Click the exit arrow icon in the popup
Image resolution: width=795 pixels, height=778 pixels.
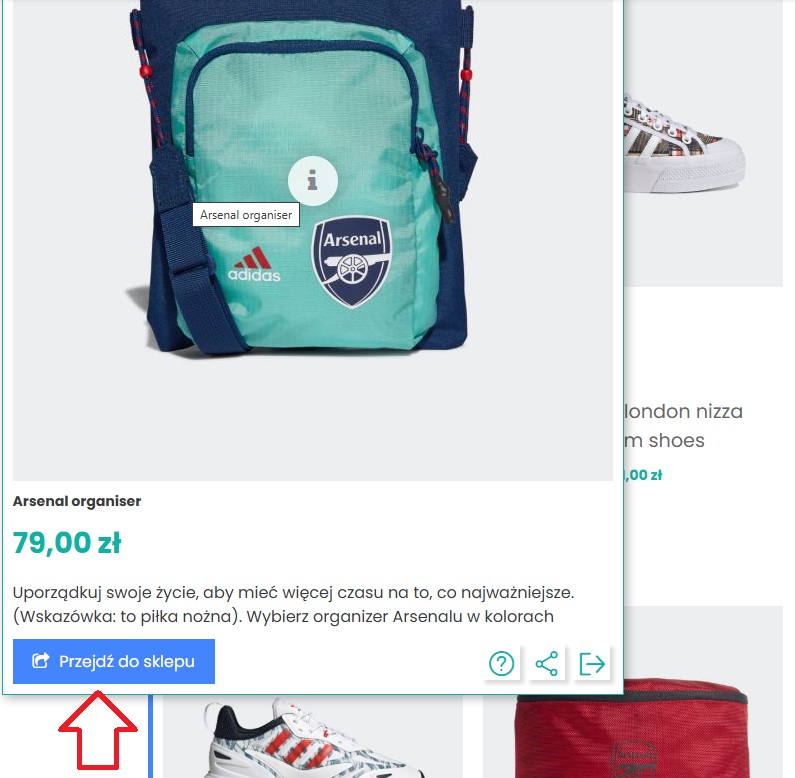click(592, 663)
